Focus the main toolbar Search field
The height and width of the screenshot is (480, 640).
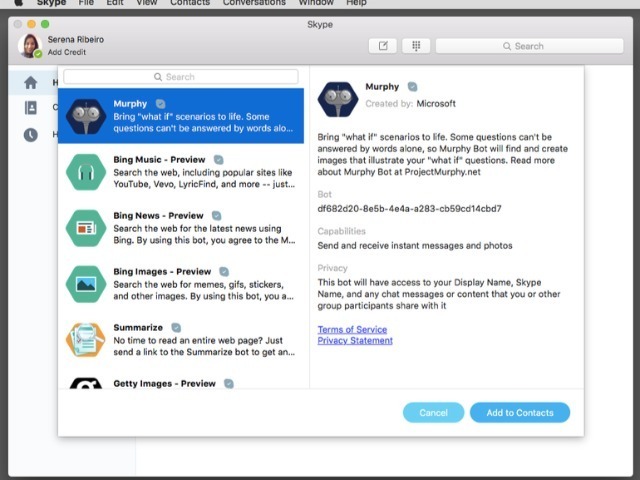(x=529, y=46)
